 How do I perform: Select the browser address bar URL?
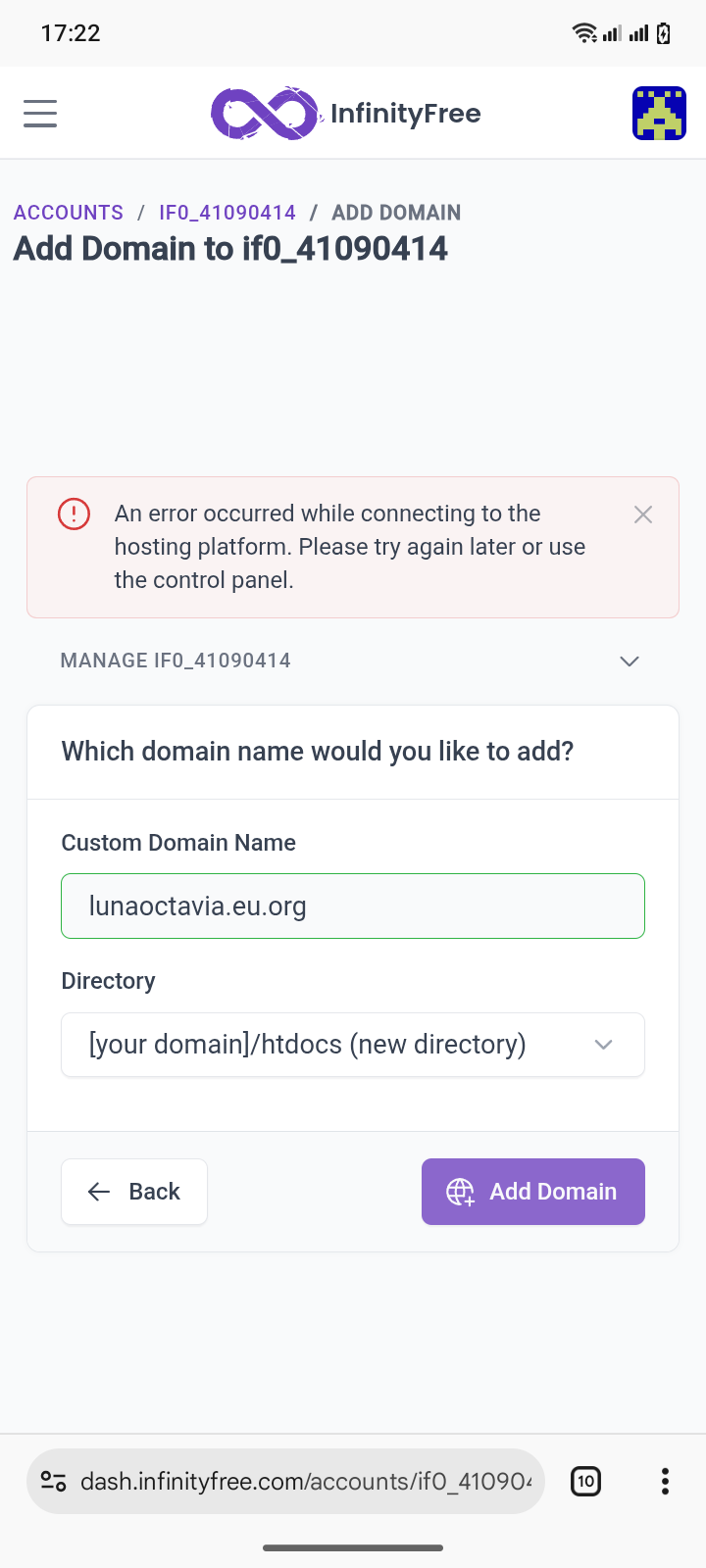(306, 1482)
